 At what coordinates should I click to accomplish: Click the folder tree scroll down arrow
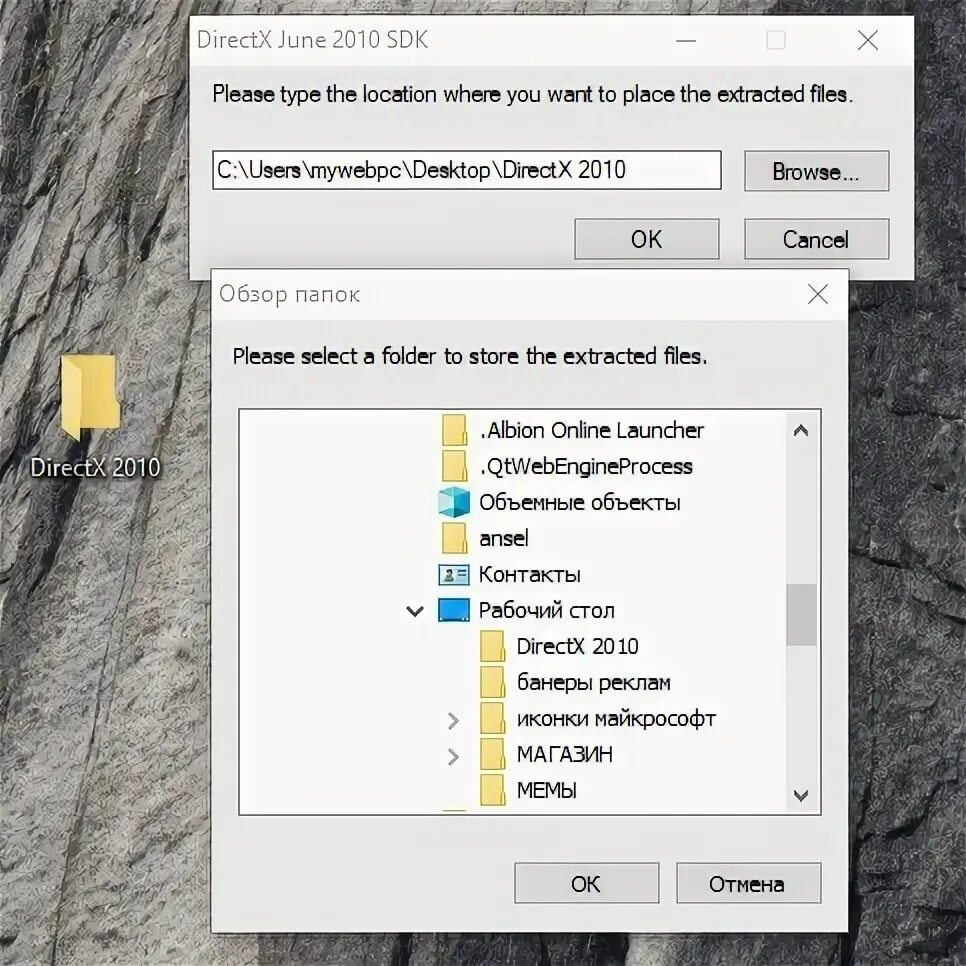point(801,795)
